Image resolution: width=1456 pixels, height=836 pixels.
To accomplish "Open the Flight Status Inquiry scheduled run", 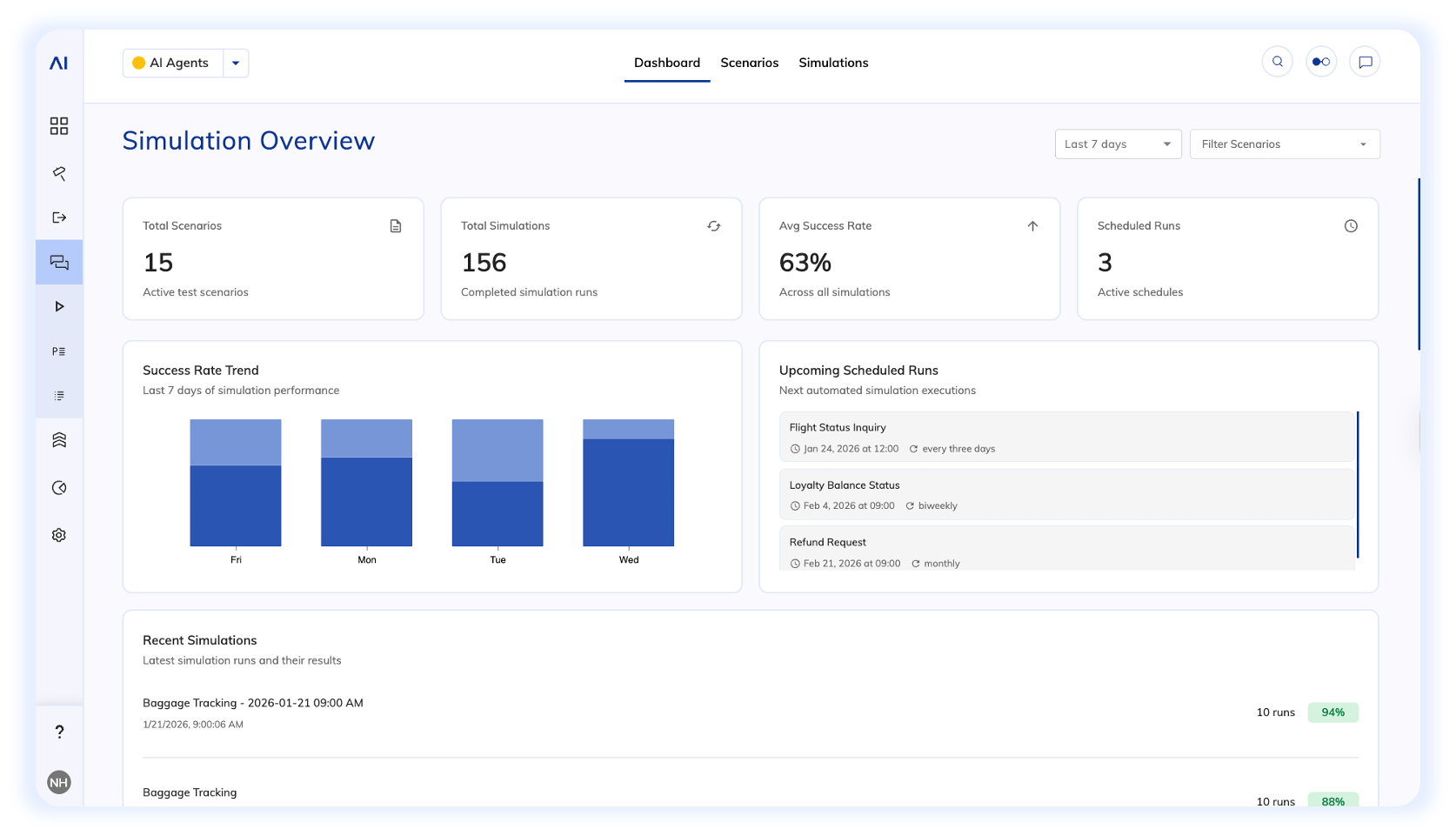I will tap(1065, 437).
